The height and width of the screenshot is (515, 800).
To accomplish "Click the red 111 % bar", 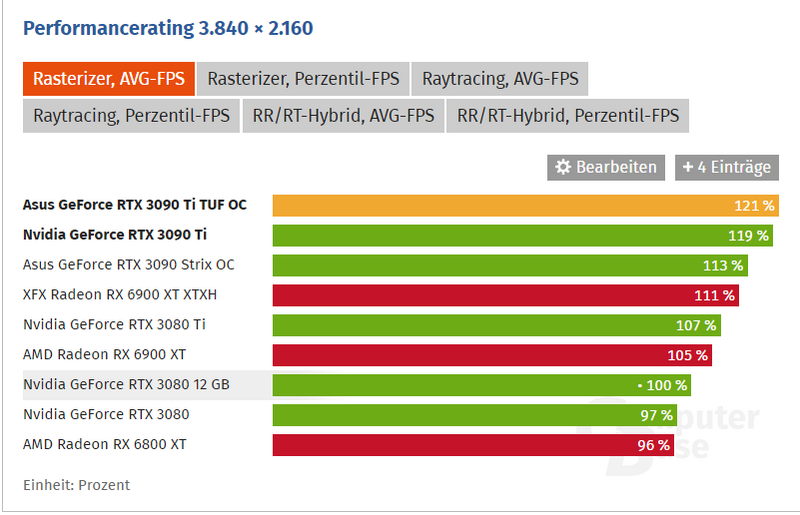I will click(506, 295).
